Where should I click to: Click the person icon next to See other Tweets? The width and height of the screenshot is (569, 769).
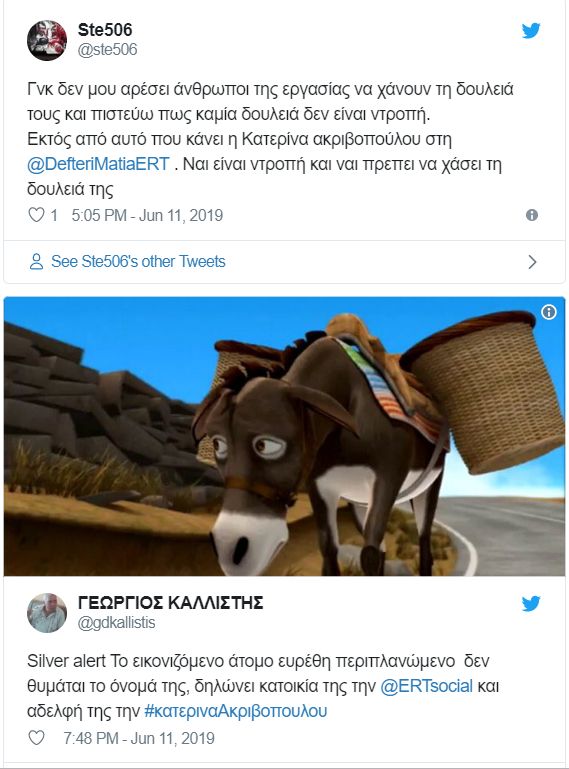pyautogui.click(x=36, y=261)
